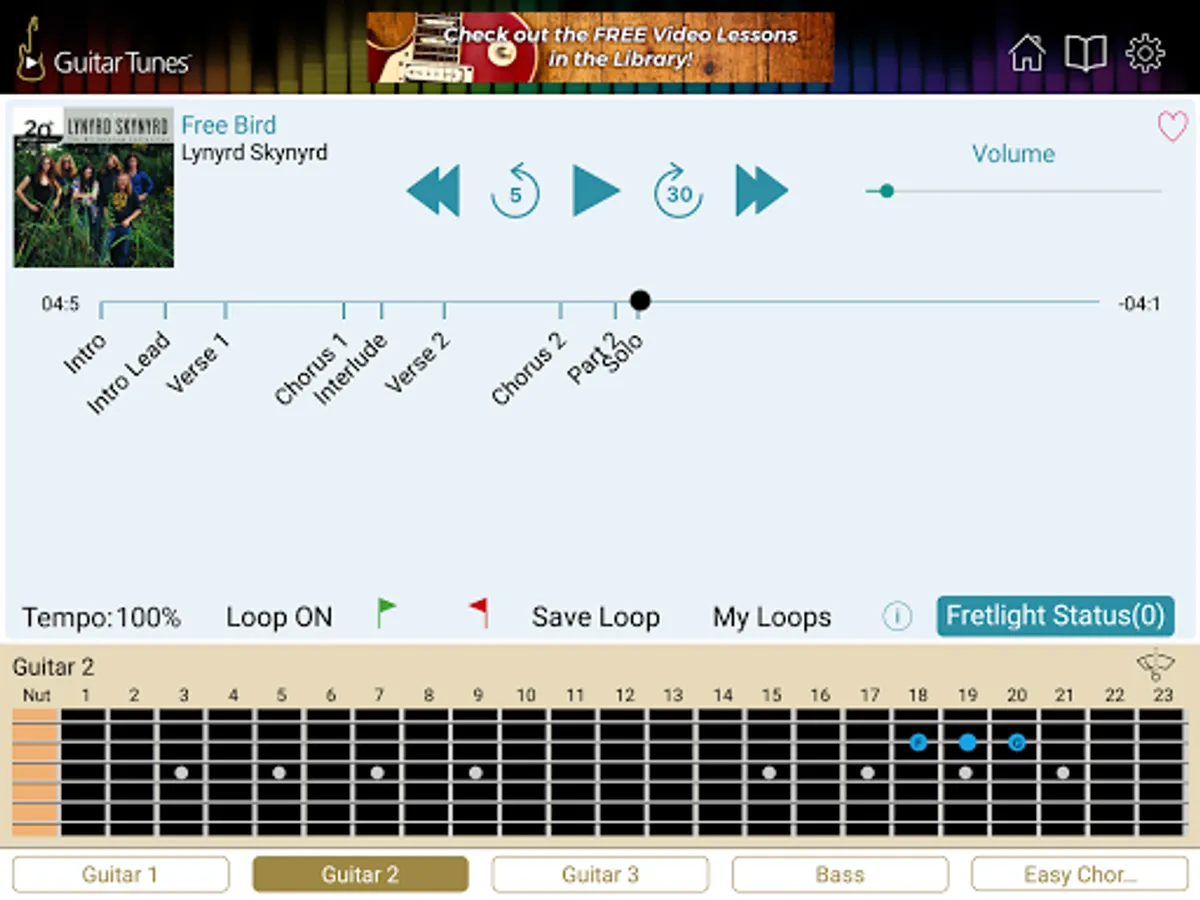Open the Library book icon

tap(1086, 53)
